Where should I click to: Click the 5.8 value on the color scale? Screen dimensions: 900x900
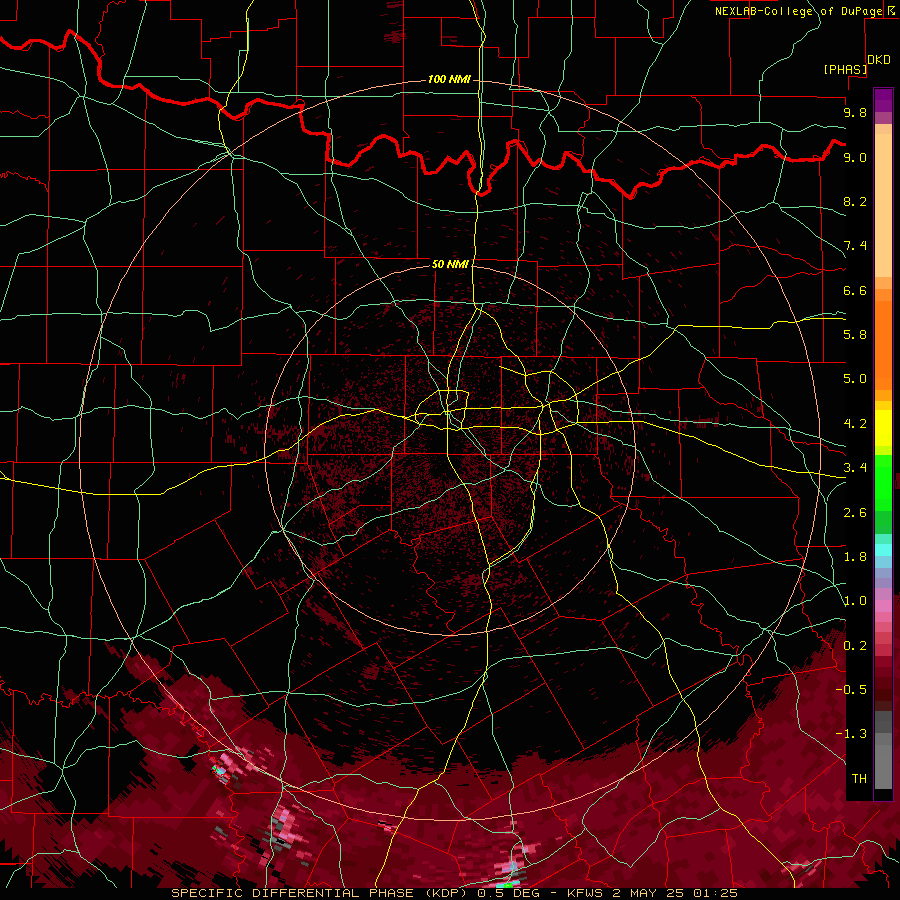(855, 335)
